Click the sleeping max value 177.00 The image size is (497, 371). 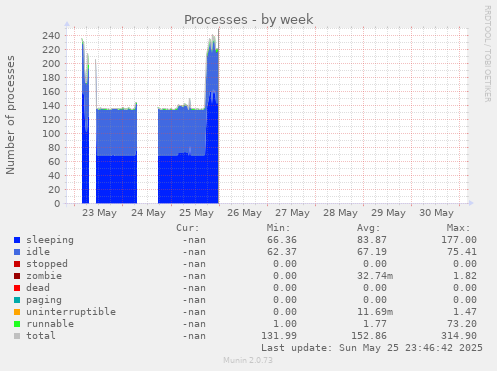click(x=459, y=240)
